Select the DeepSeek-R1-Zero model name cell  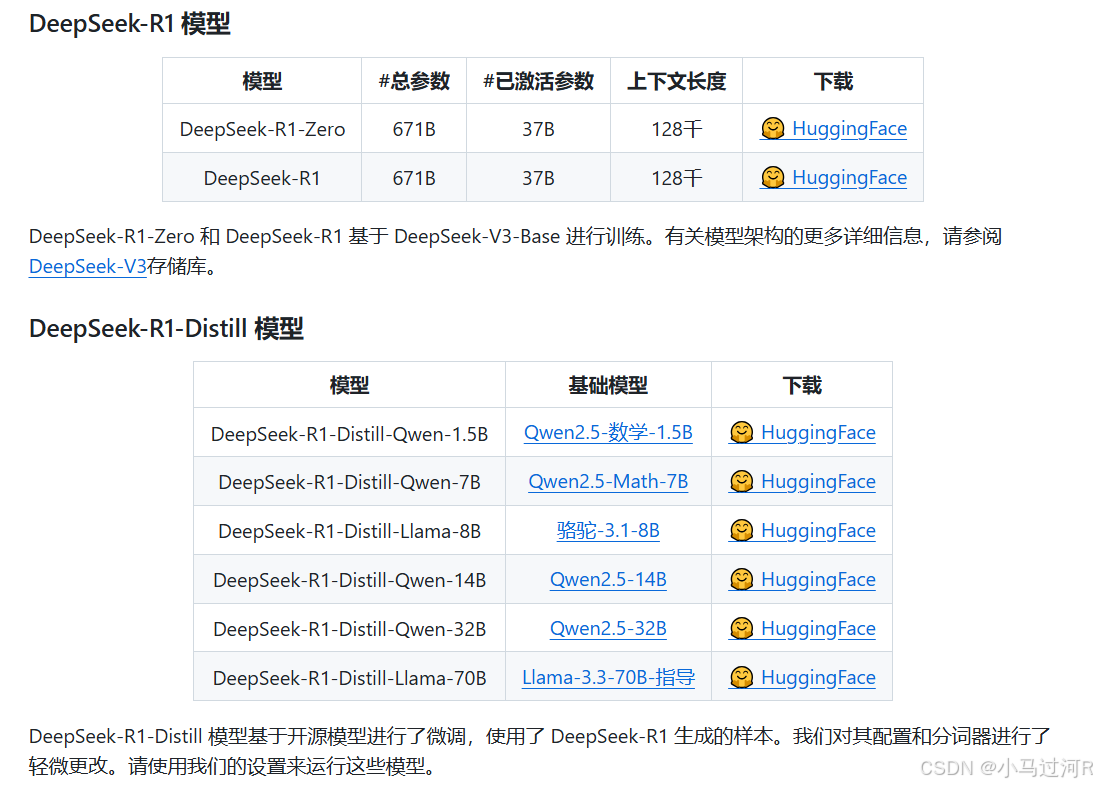click(262, 129)
